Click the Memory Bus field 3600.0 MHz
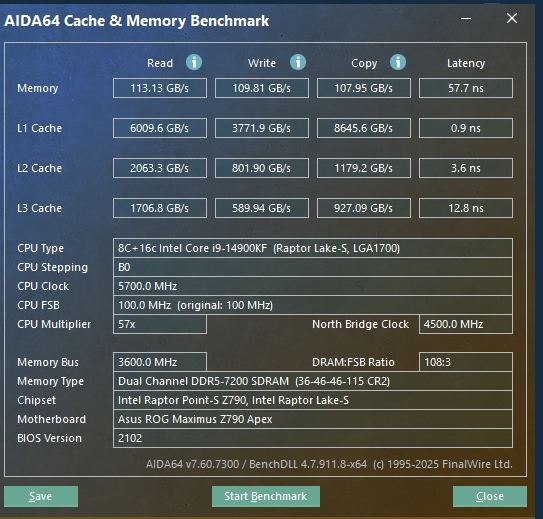 point(160,362)
